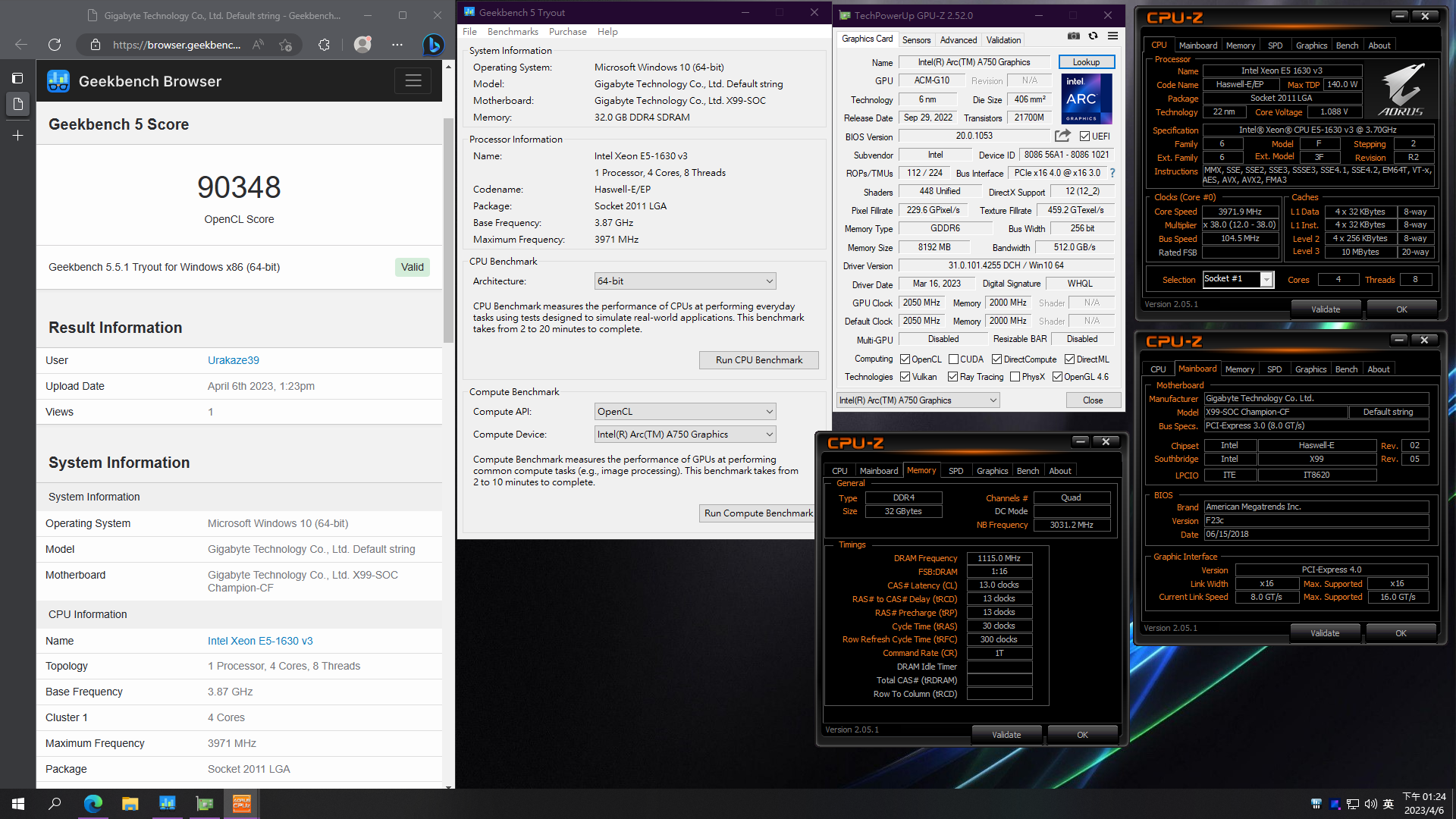This screenshot has width=1456, height=819.
Task: Open the GPU-Z hamburger menu
Action: click(x=1112, y=36)
